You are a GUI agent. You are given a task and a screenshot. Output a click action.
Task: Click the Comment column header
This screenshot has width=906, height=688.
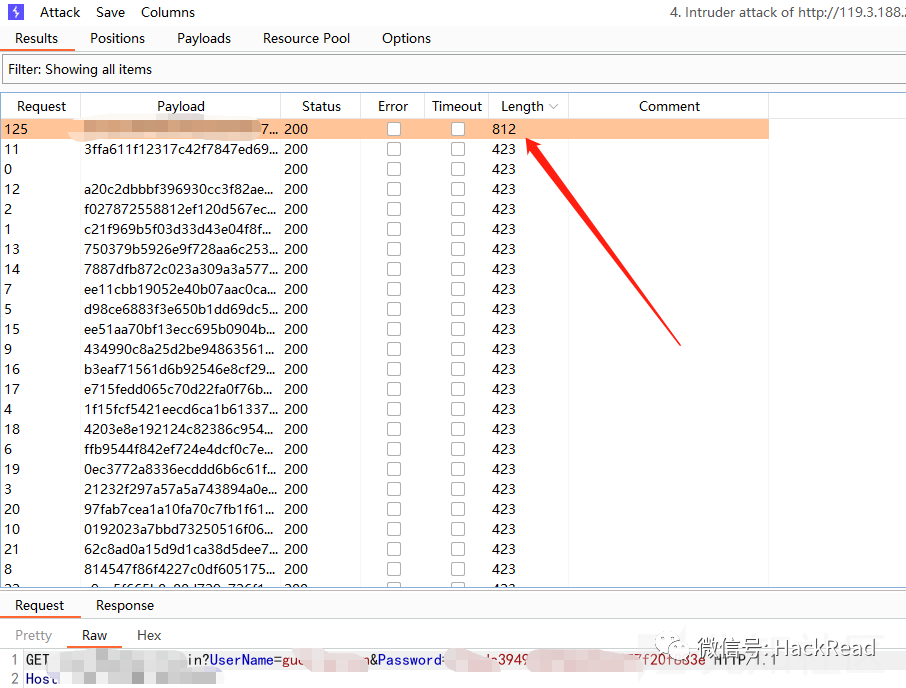pyautogui.click(x=669, y=106)
